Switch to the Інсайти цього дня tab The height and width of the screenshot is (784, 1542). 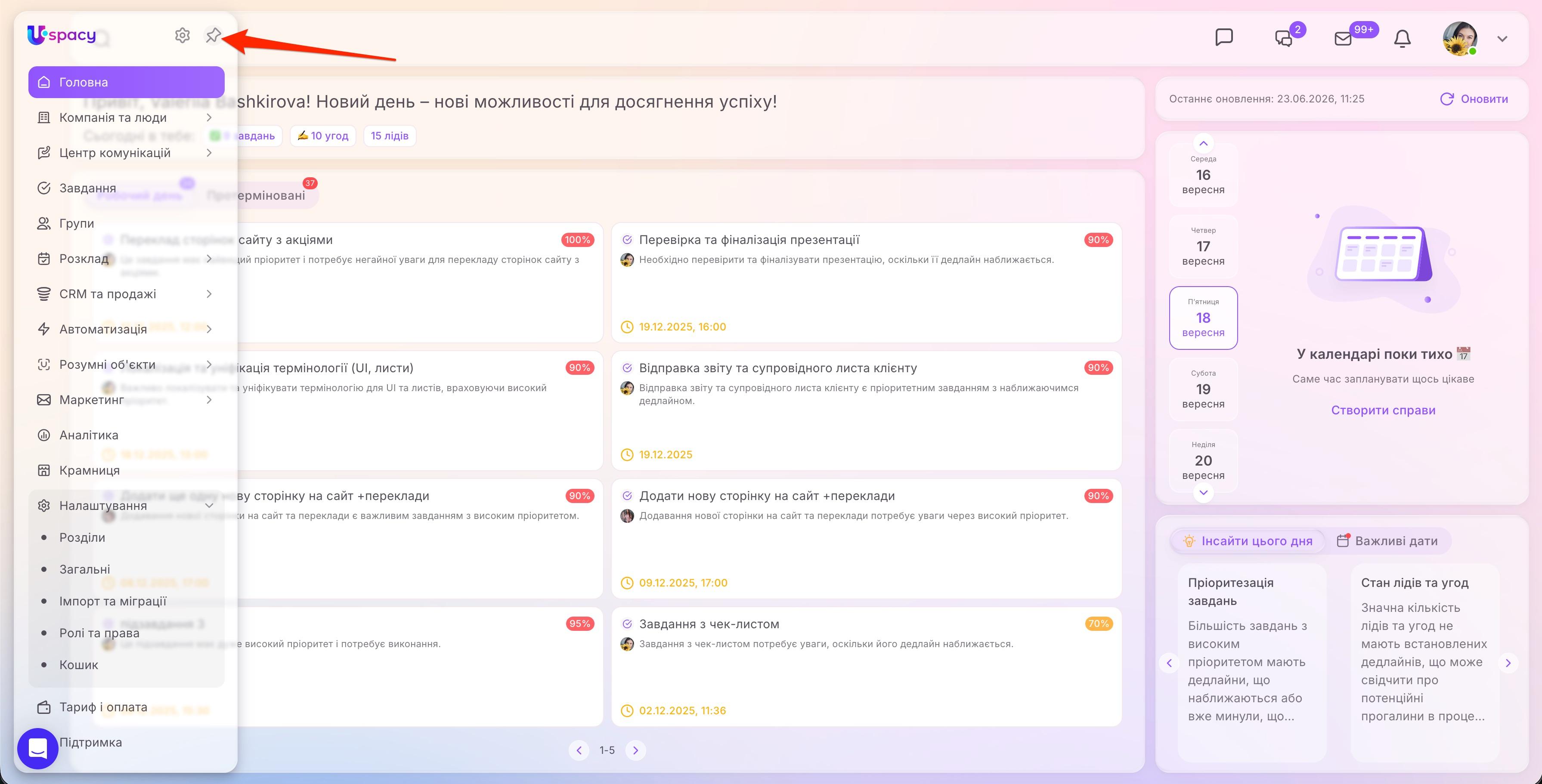point(1248,541)
